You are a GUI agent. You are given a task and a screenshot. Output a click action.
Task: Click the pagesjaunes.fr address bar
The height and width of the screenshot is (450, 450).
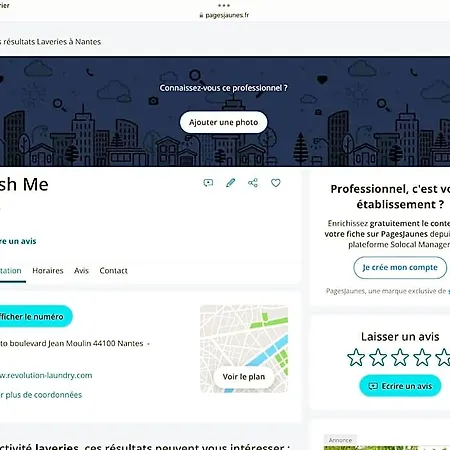(x=224, y=15)
